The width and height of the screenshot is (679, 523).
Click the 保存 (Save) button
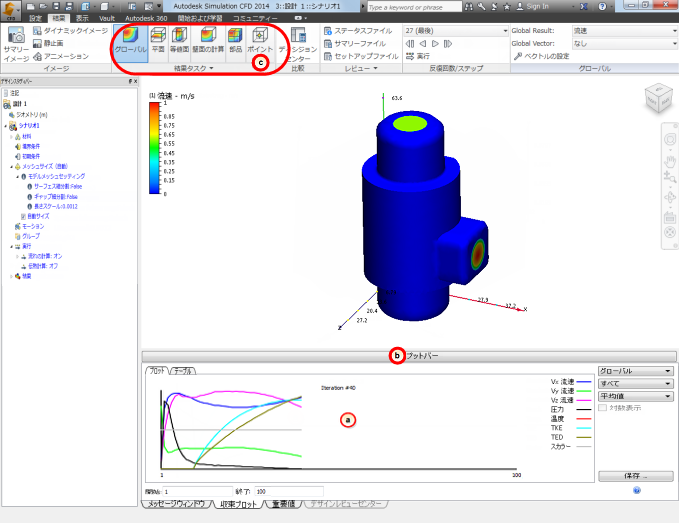tap(635, 476)
